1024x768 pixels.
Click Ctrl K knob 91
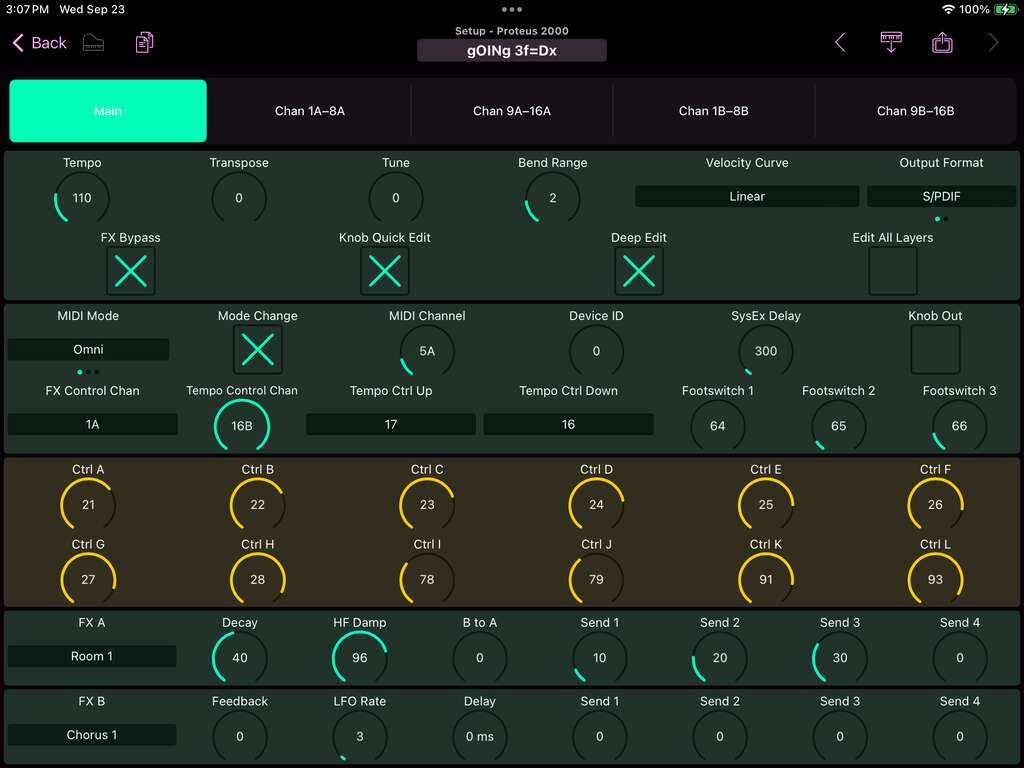tap(765, 579)
